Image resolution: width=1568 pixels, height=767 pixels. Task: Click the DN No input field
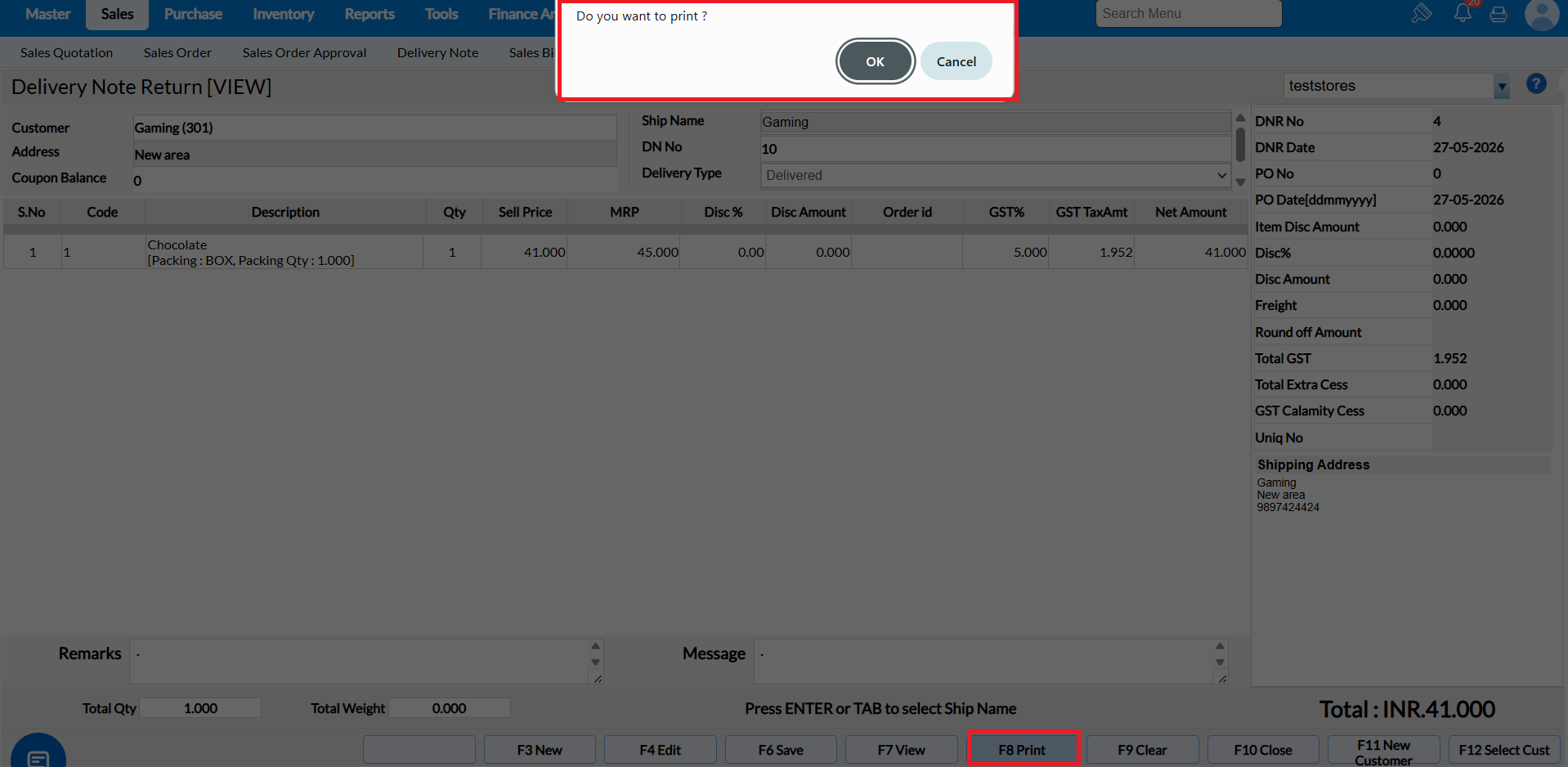pos(996,149)
